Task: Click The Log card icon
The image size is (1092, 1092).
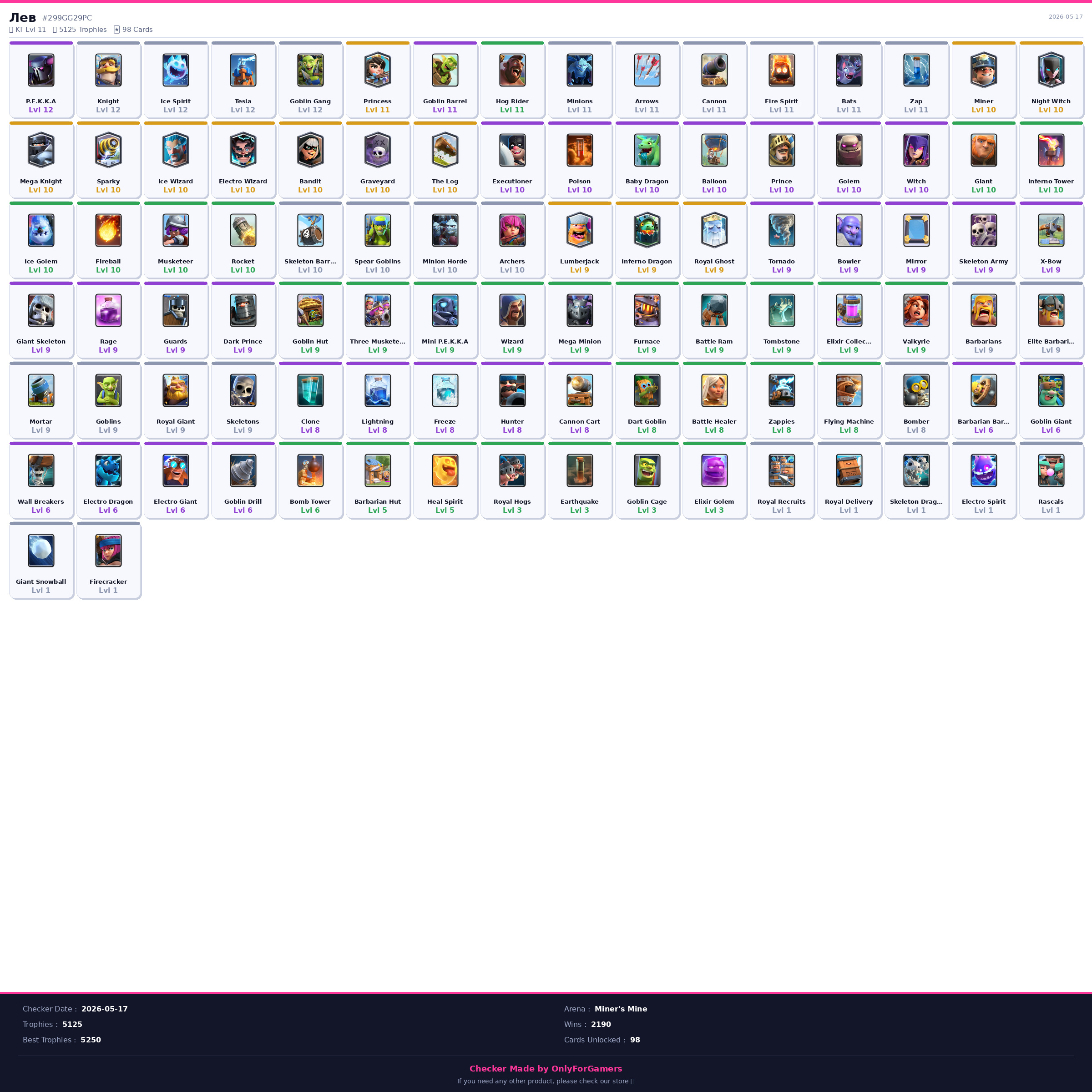Action: (445, 150)
